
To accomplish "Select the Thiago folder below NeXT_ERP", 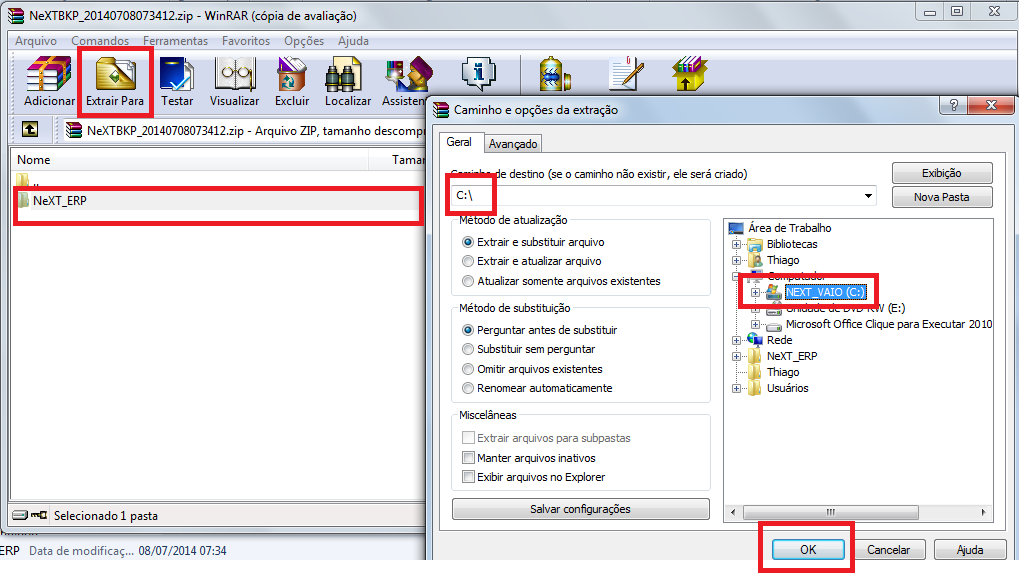I will click(x=782, y=372).
